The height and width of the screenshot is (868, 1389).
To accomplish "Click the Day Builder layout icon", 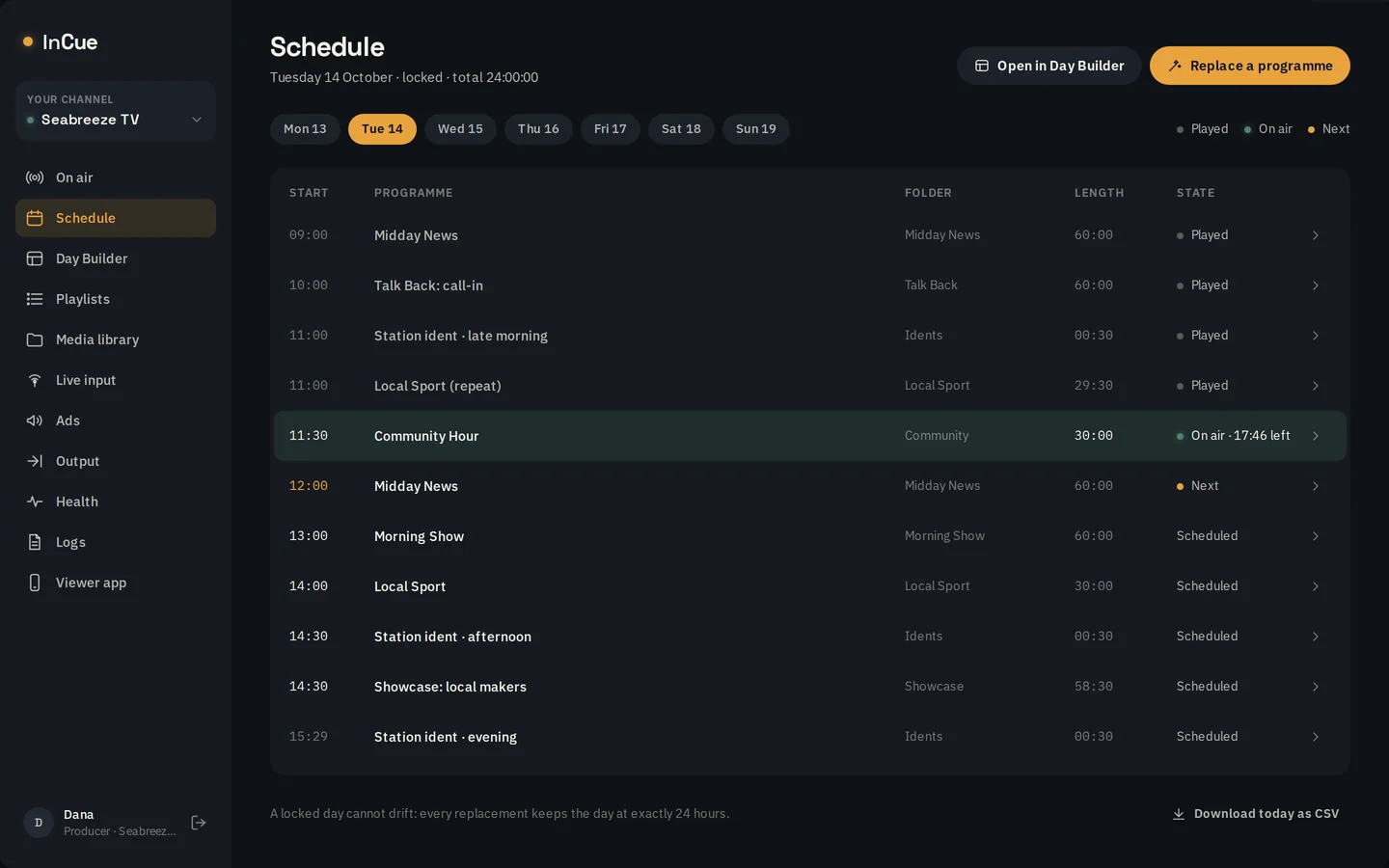I will tap(35, 258).
